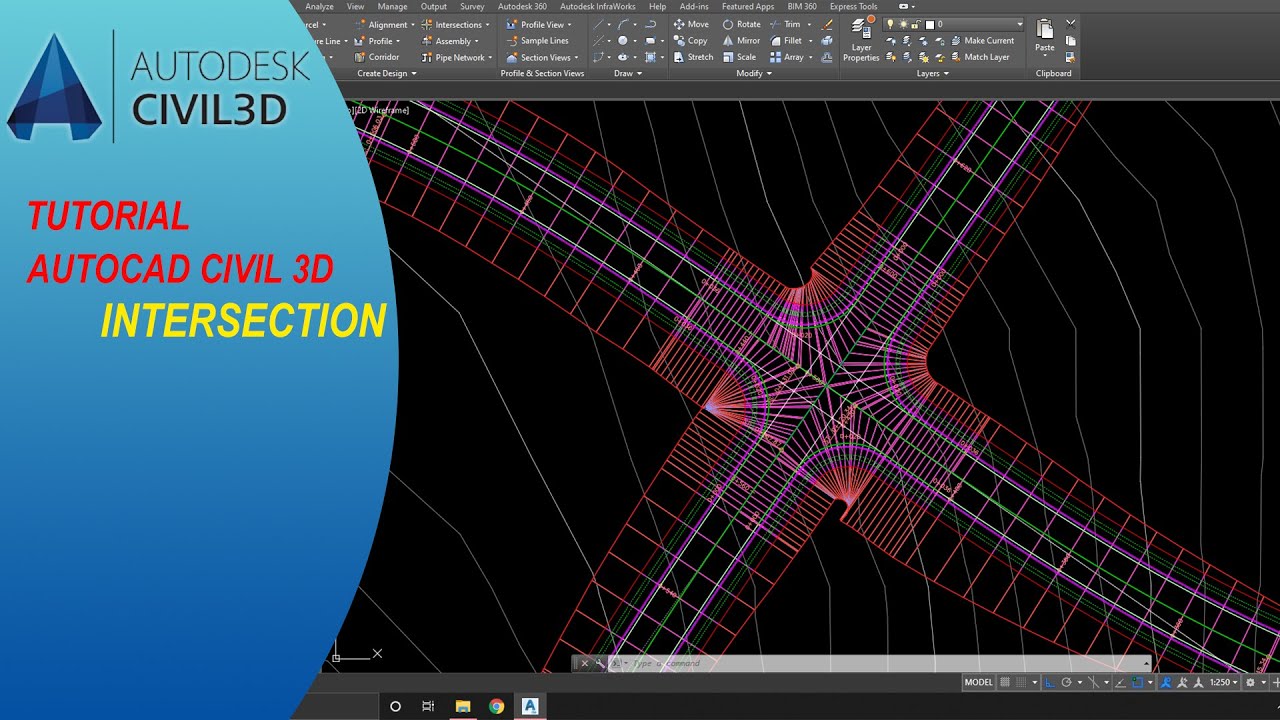Click Profile & Section Views panel title
Image resolution: width=1280 pixels, height=720 pixels.
(x=542, y=73)
